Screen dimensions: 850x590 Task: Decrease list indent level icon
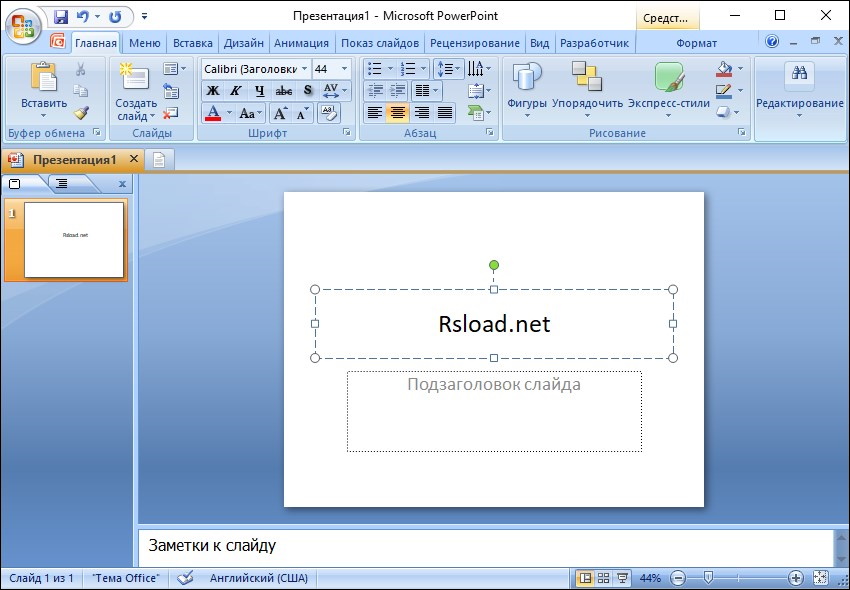375,91
